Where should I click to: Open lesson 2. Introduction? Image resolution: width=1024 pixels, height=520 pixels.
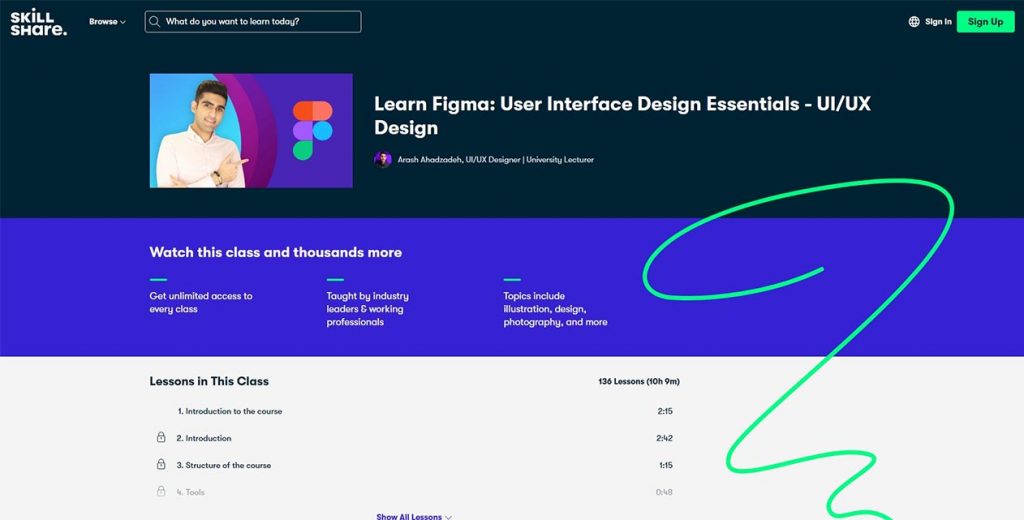click(204, 438)
